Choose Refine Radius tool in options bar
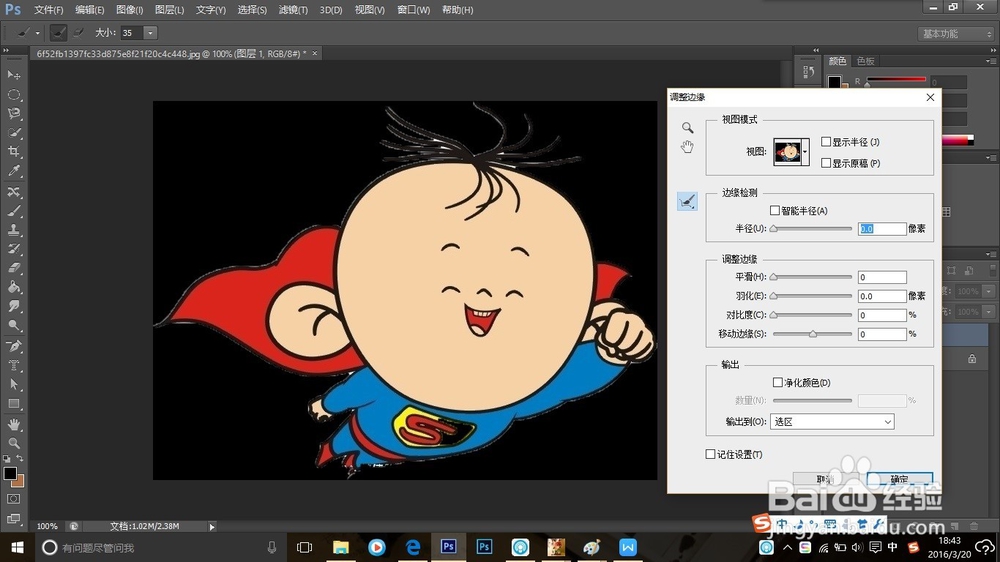Image resolution: width=1000 pixels, height=562 pixels. (x=58, y=33)
